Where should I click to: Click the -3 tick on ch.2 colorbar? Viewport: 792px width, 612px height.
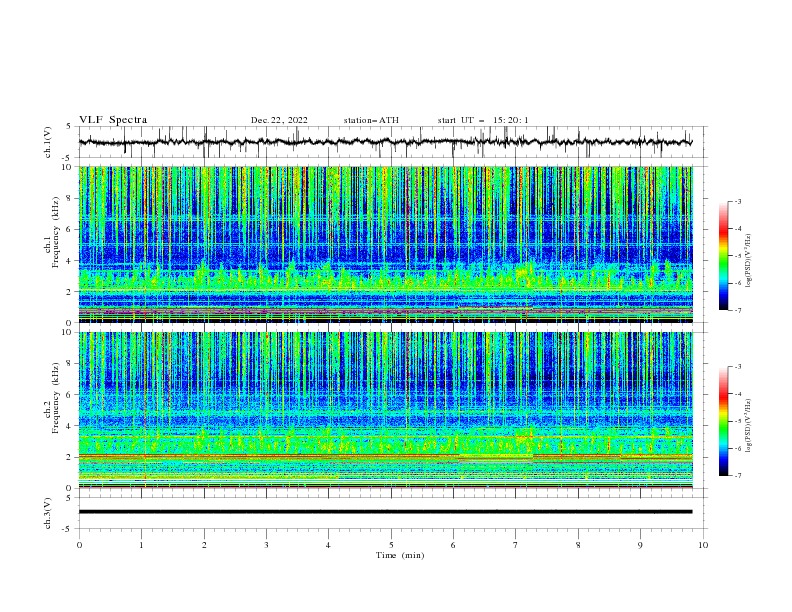[x=737, y=367]
